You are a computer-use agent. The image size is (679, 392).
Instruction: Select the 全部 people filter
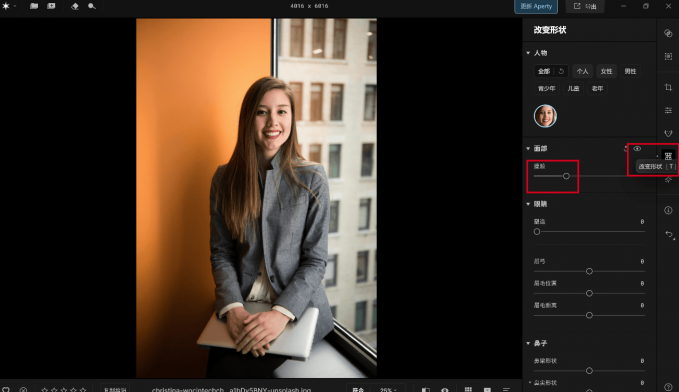pyautogui.click(x=544, y=71)
